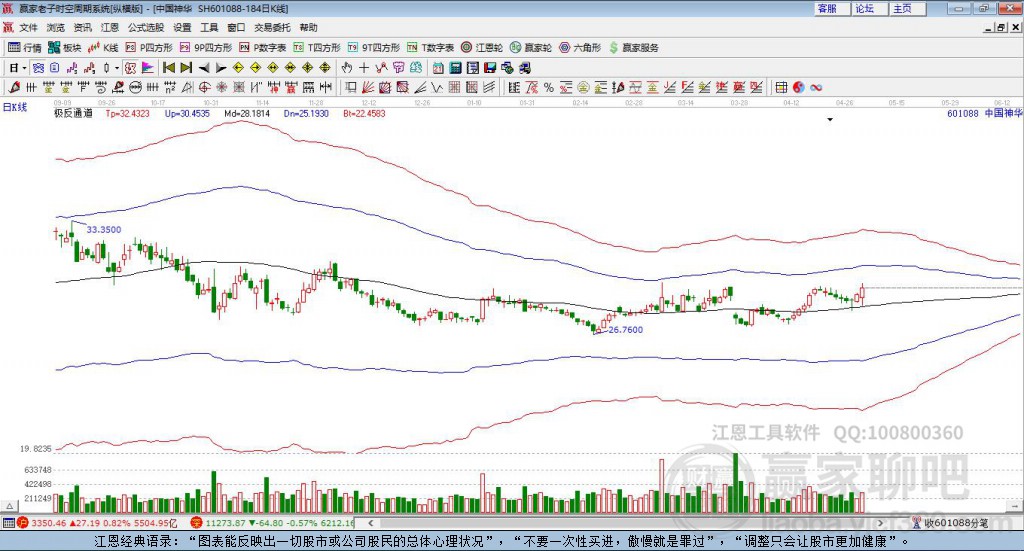The image size is (1024, 551).
Task: Open the 赢家轮 wheel tool
Action: click(531, 48)
